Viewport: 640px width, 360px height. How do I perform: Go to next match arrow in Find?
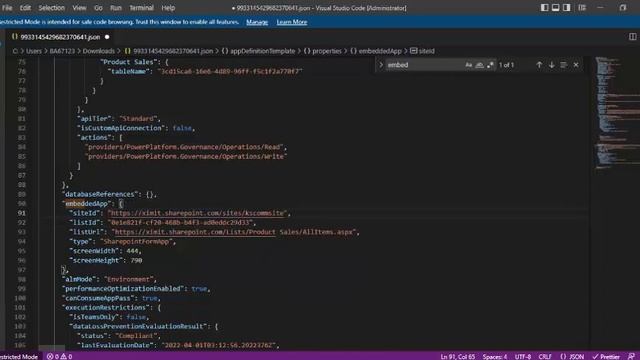[x=551, y=65]
